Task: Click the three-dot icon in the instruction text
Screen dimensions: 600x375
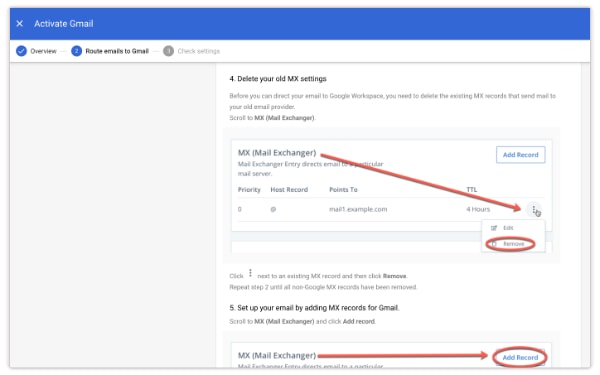Action: click(x=250, y=273)
